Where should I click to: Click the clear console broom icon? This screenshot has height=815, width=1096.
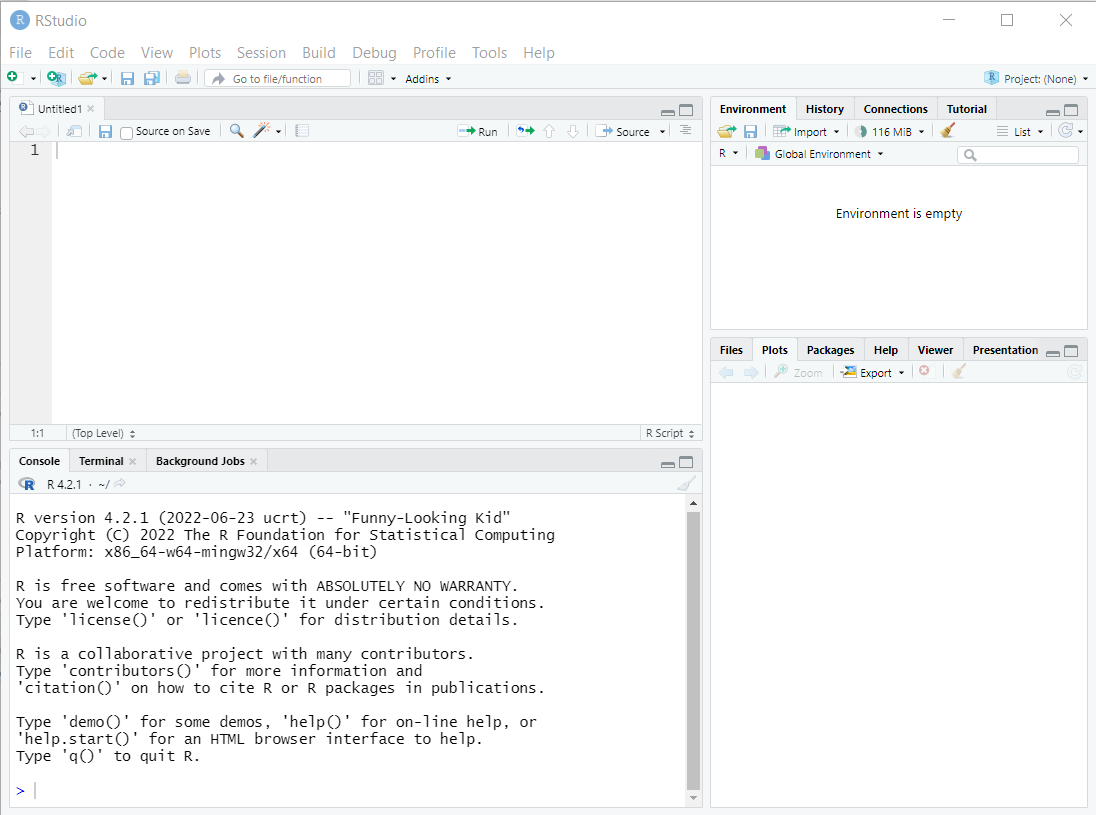pos(685,484)
